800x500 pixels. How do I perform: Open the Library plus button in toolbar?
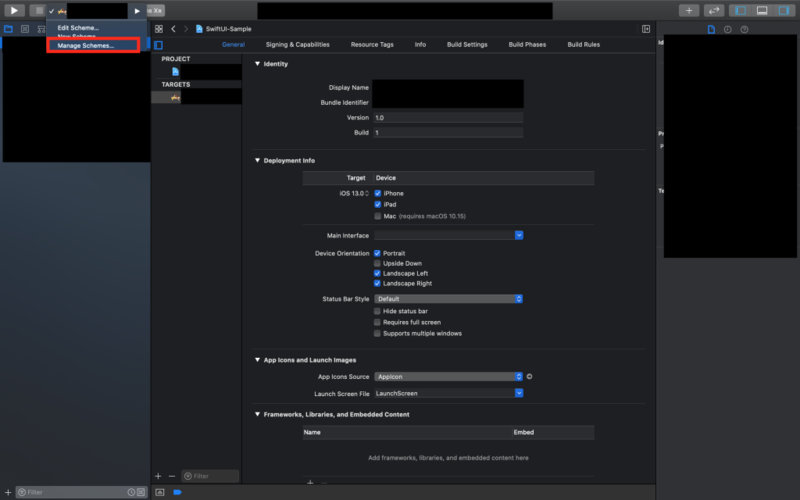click(x=689, y=10)
